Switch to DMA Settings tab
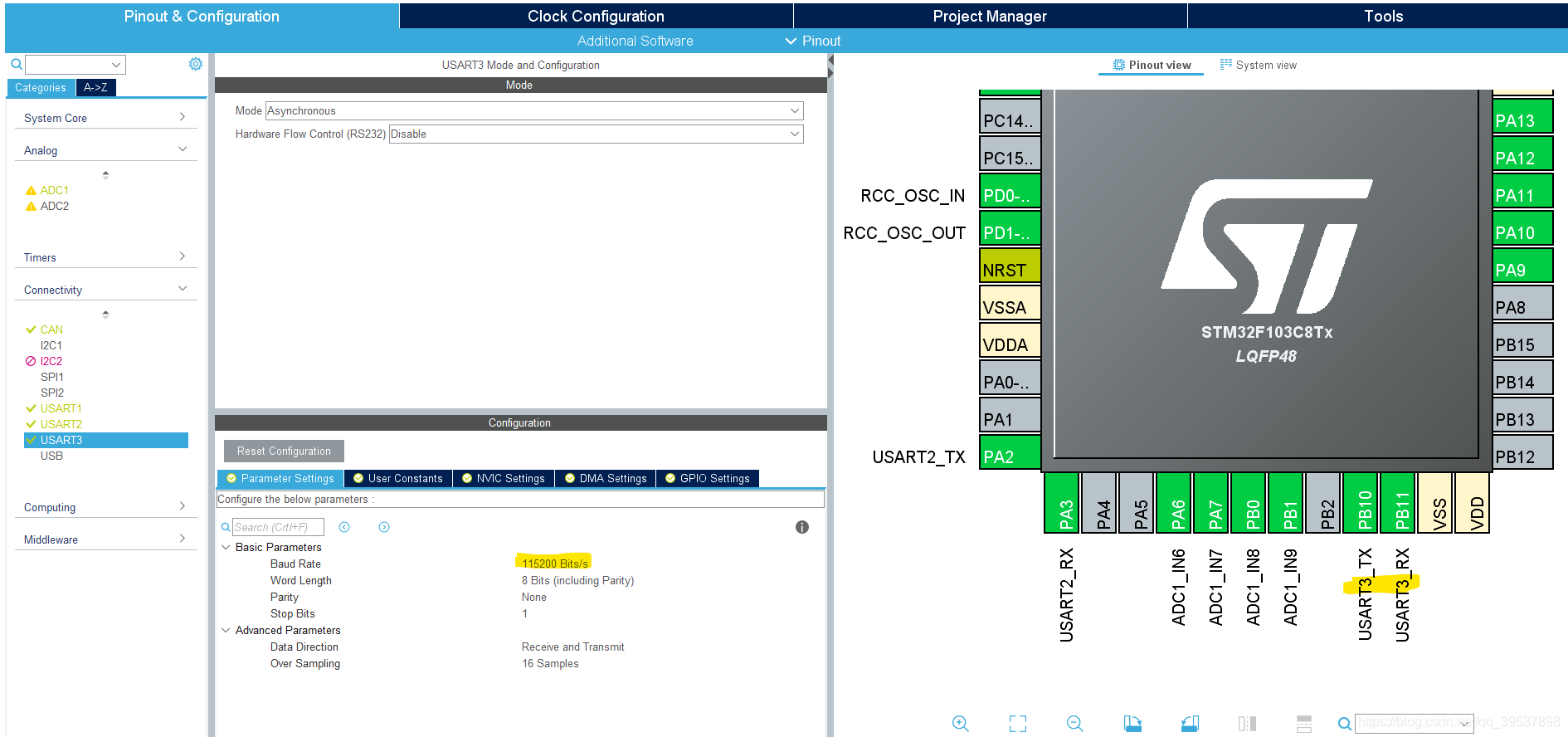This screenshot has height=737, width=1568. pyautogui.click(x=605, y=478)
